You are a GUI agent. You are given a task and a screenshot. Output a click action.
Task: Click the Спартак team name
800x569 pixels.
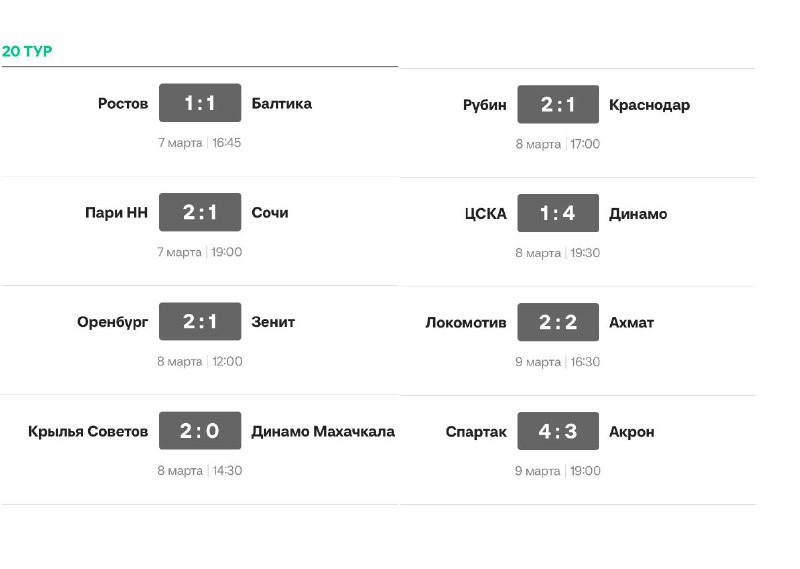(476, 432)
